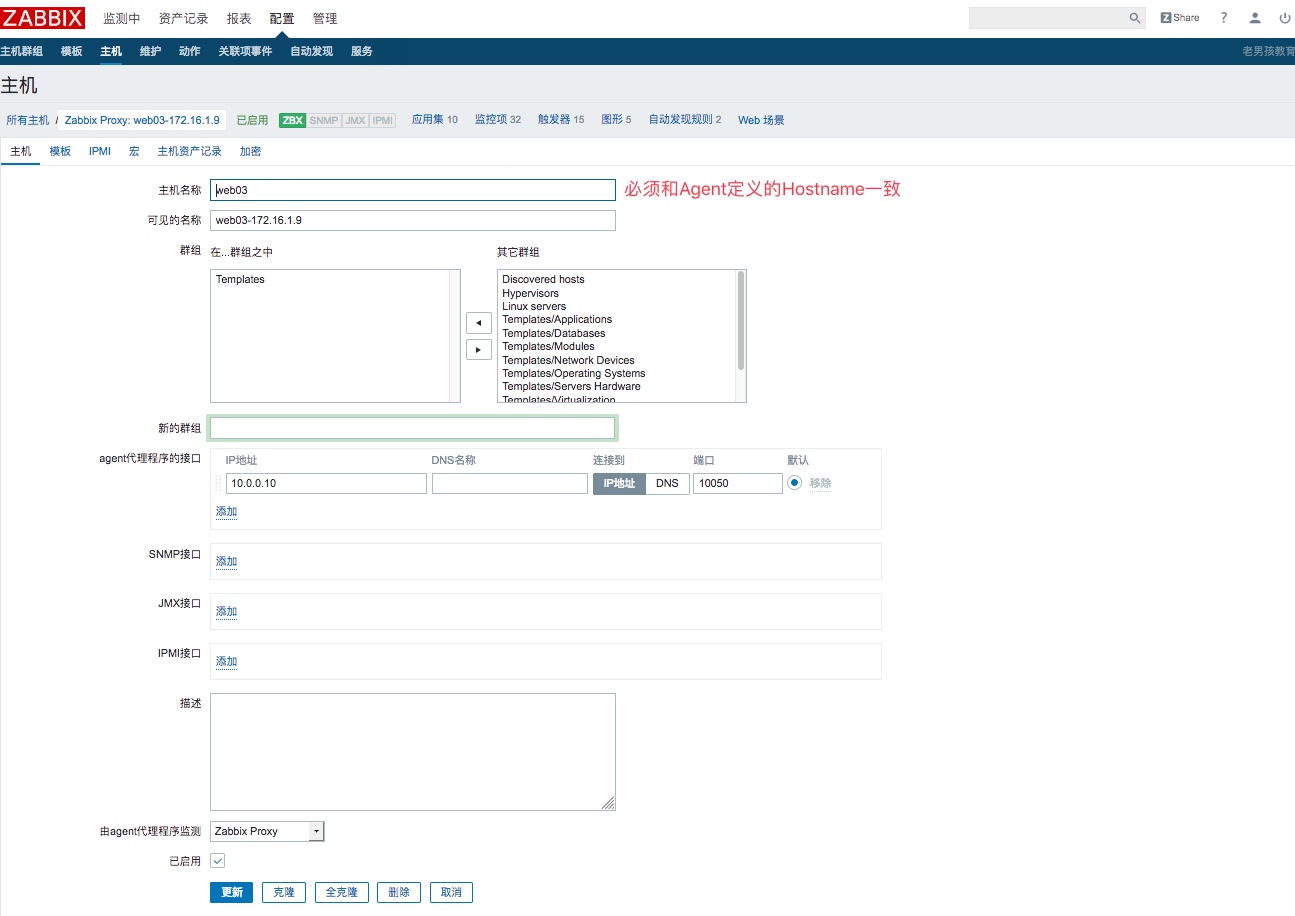The height and width of the screenshot is (916, 1295).
Task: Click the IP地址 field with 10.0.0.10
Action: 326,483
